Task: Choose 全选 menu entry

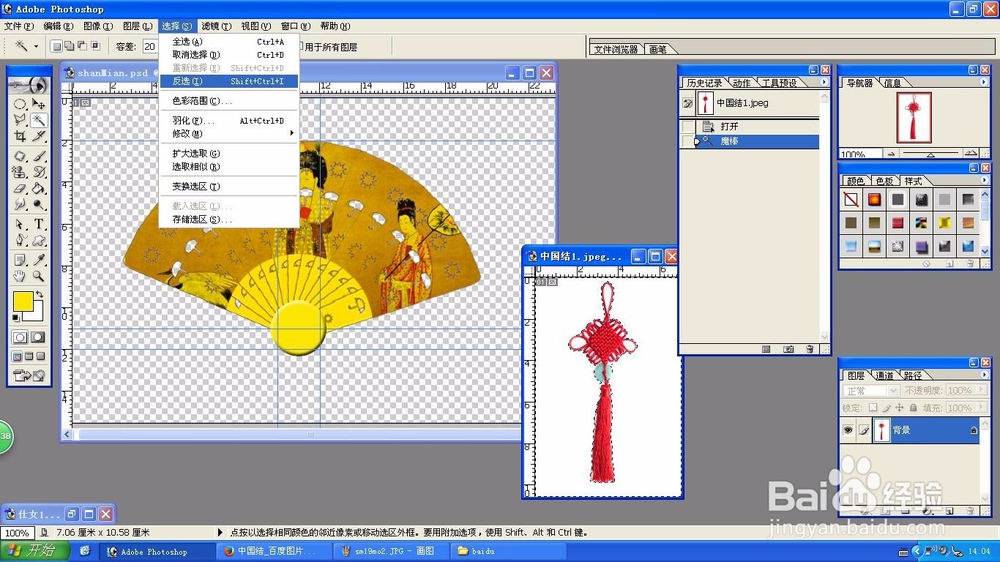Action: click(228, 41)
